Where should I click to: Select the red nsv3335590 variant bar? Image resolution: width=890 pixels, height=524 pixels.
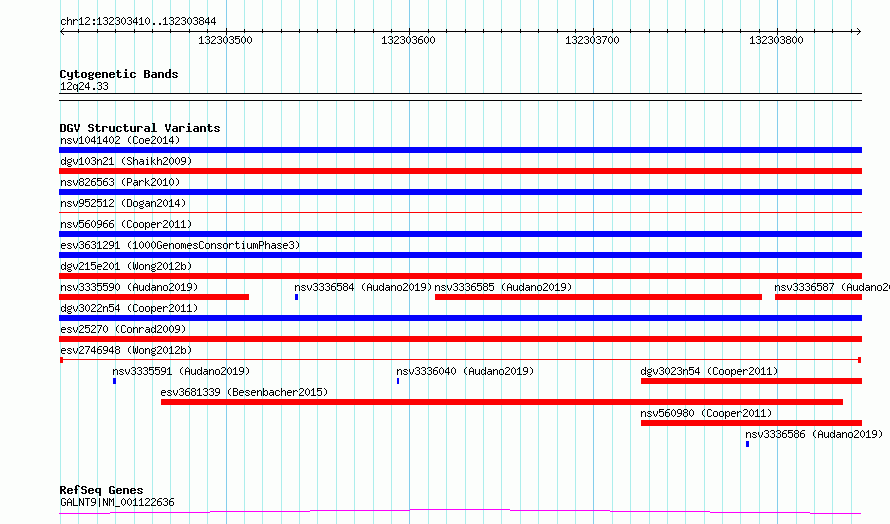[x=154, y=297]
